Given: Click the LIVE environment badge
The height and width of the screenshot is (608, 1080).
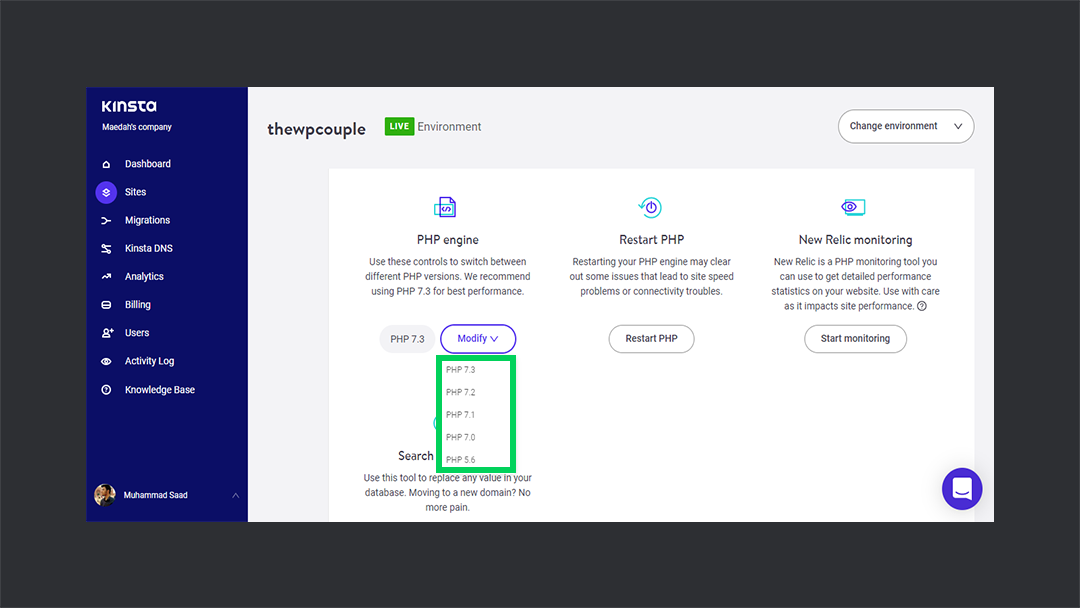Looking at the screenshot, I should [x=399, y=127].
